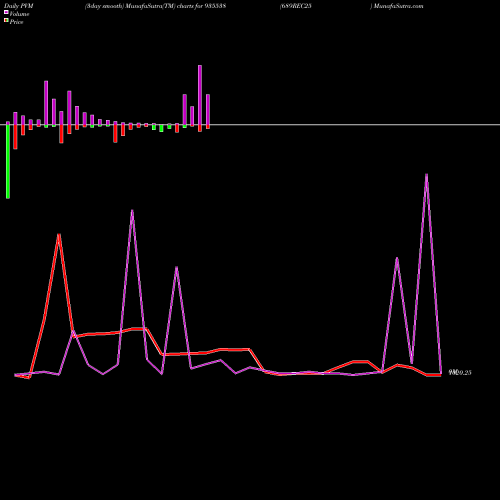Click the MunafaSutra.com watermark text

[398, 6]
